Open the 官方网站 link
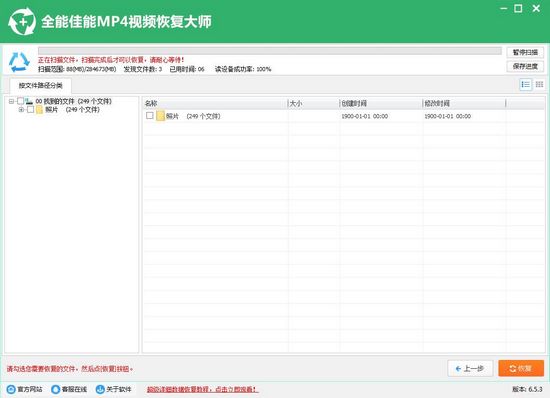550x398 pixels. pos(25,389)
